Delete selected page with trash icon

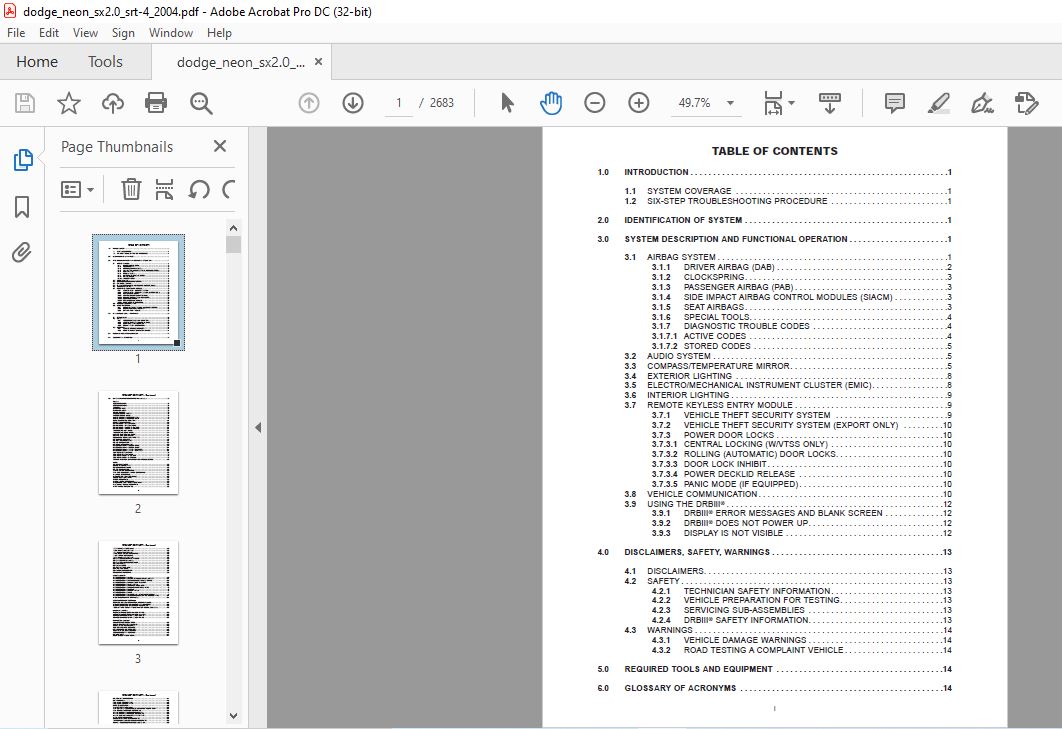(131, 190)
